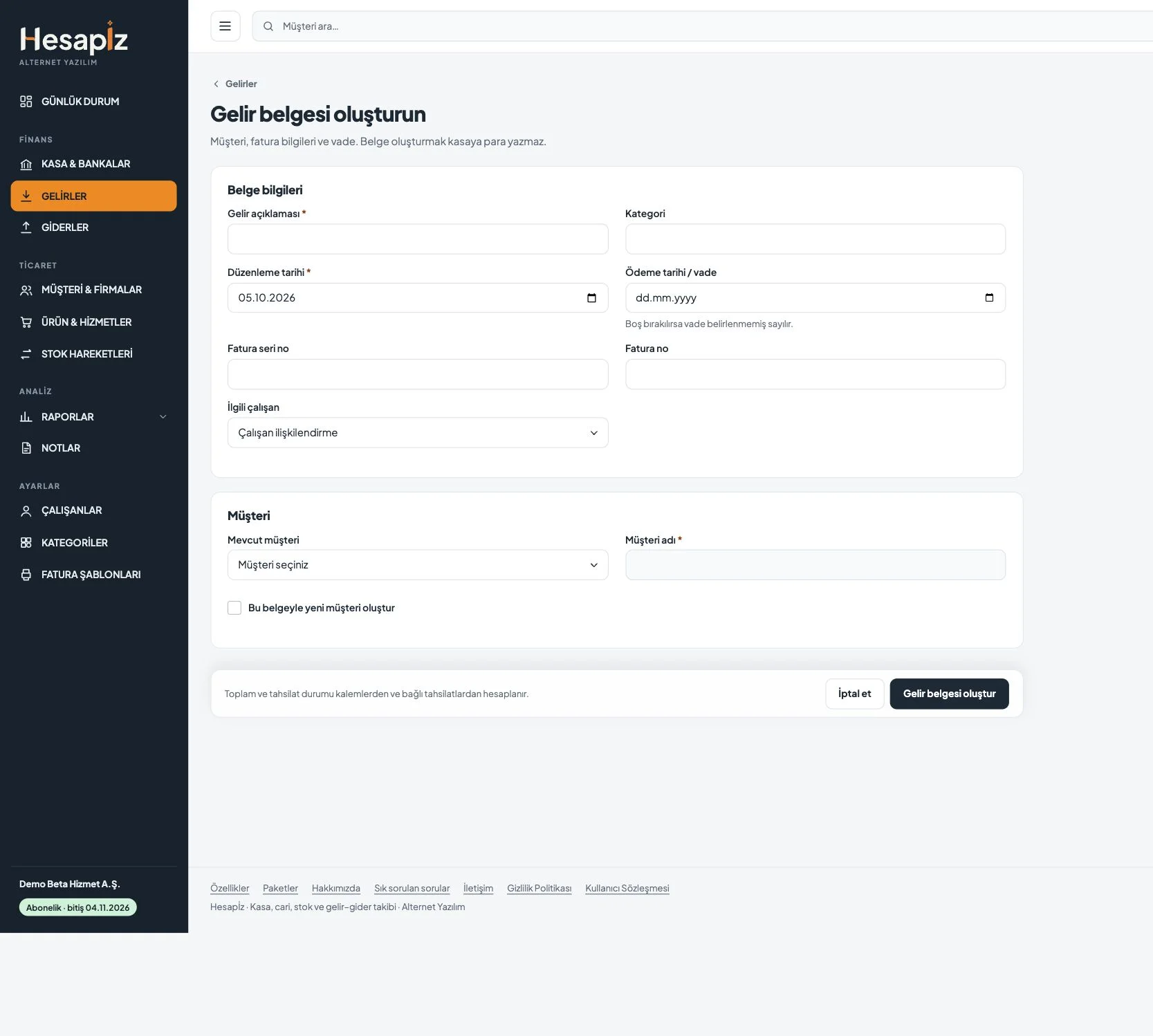Screen dimensions: 1153x1036
Task: Open the Sık sorulan sorular link
Action: tap(412, 889)
